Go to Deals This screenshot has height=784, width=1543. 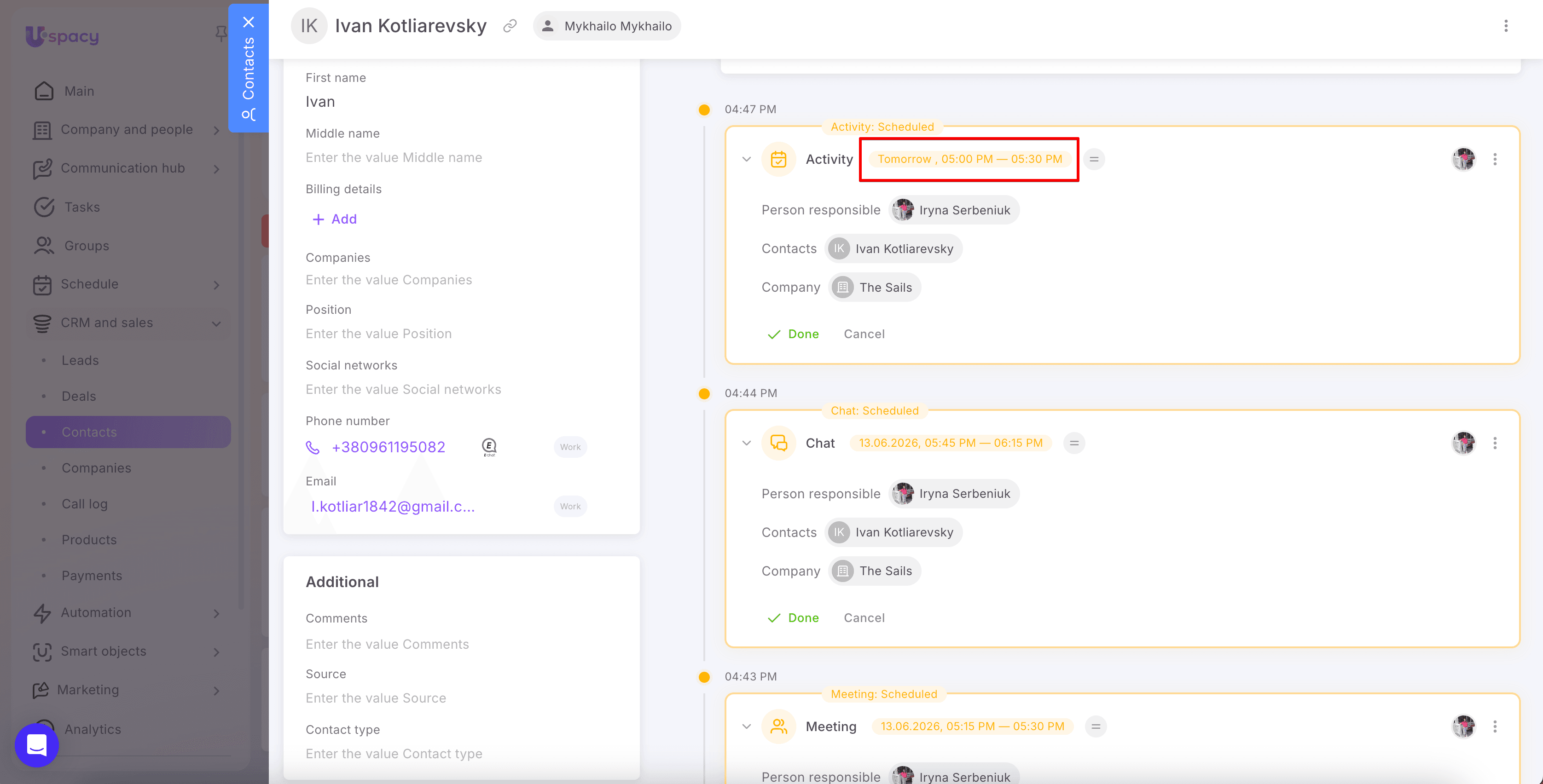click(79, 396)
